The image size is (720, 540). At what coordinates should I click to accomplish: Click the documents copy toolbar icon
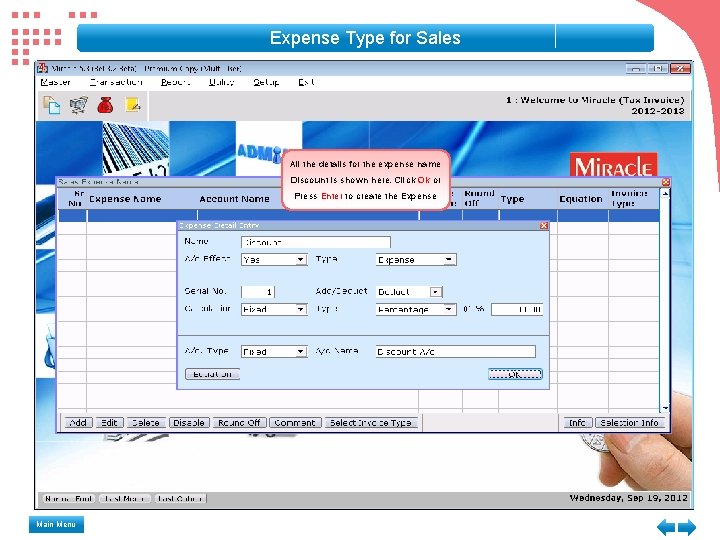[x=52, y=105]
